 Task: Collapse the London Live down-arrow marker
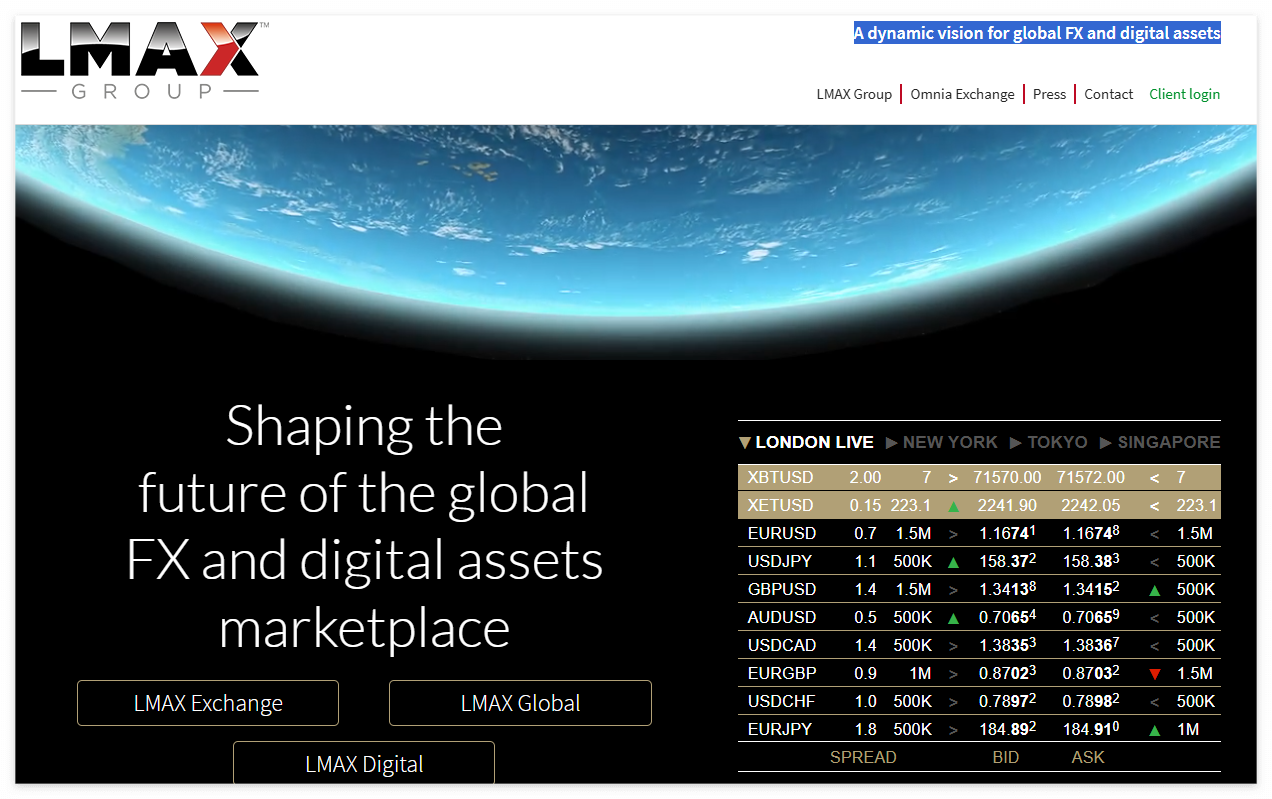(744, 442)
